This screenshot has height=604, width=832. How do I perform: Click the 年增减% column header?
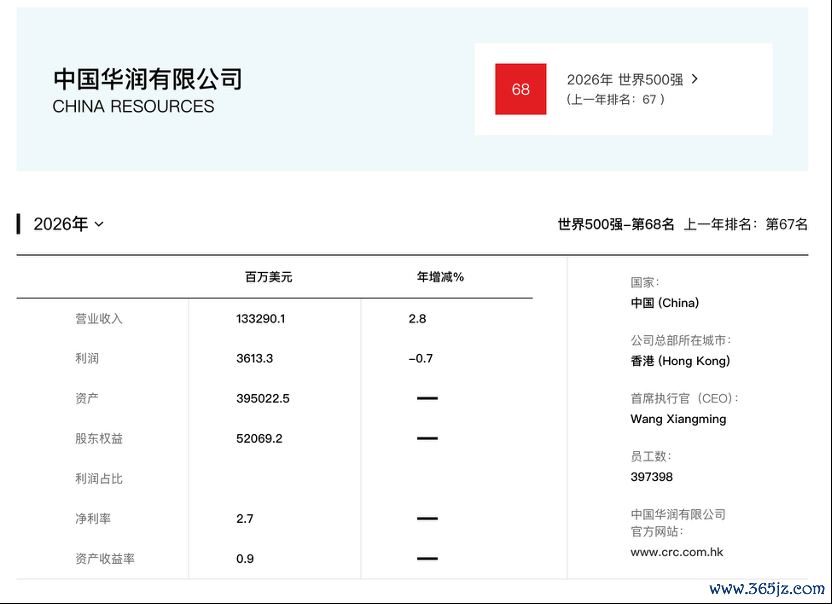[440, 277]
